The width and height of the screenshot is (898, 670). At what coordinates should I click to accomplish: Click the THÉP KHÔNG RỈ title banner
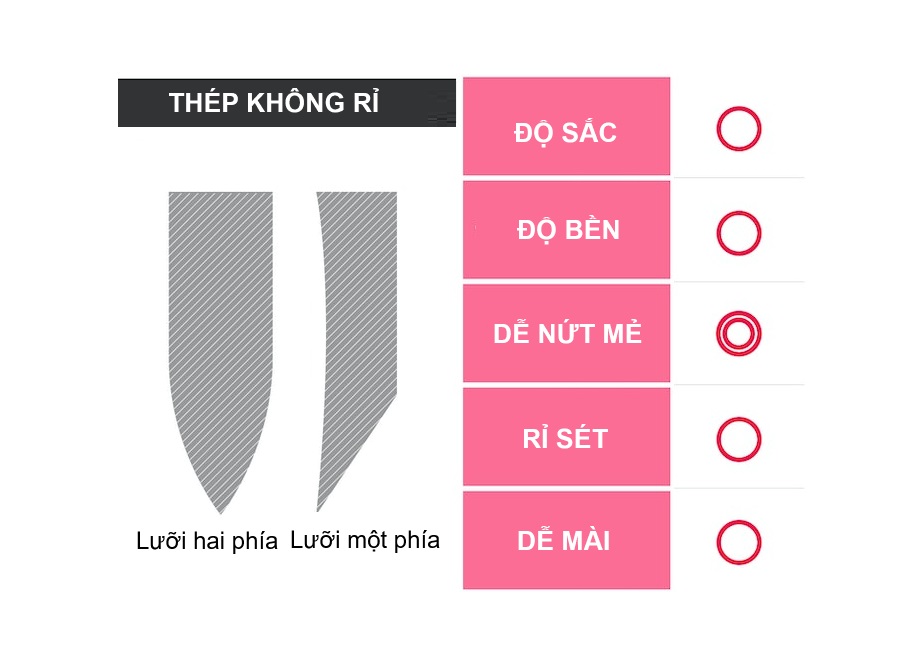273,103
